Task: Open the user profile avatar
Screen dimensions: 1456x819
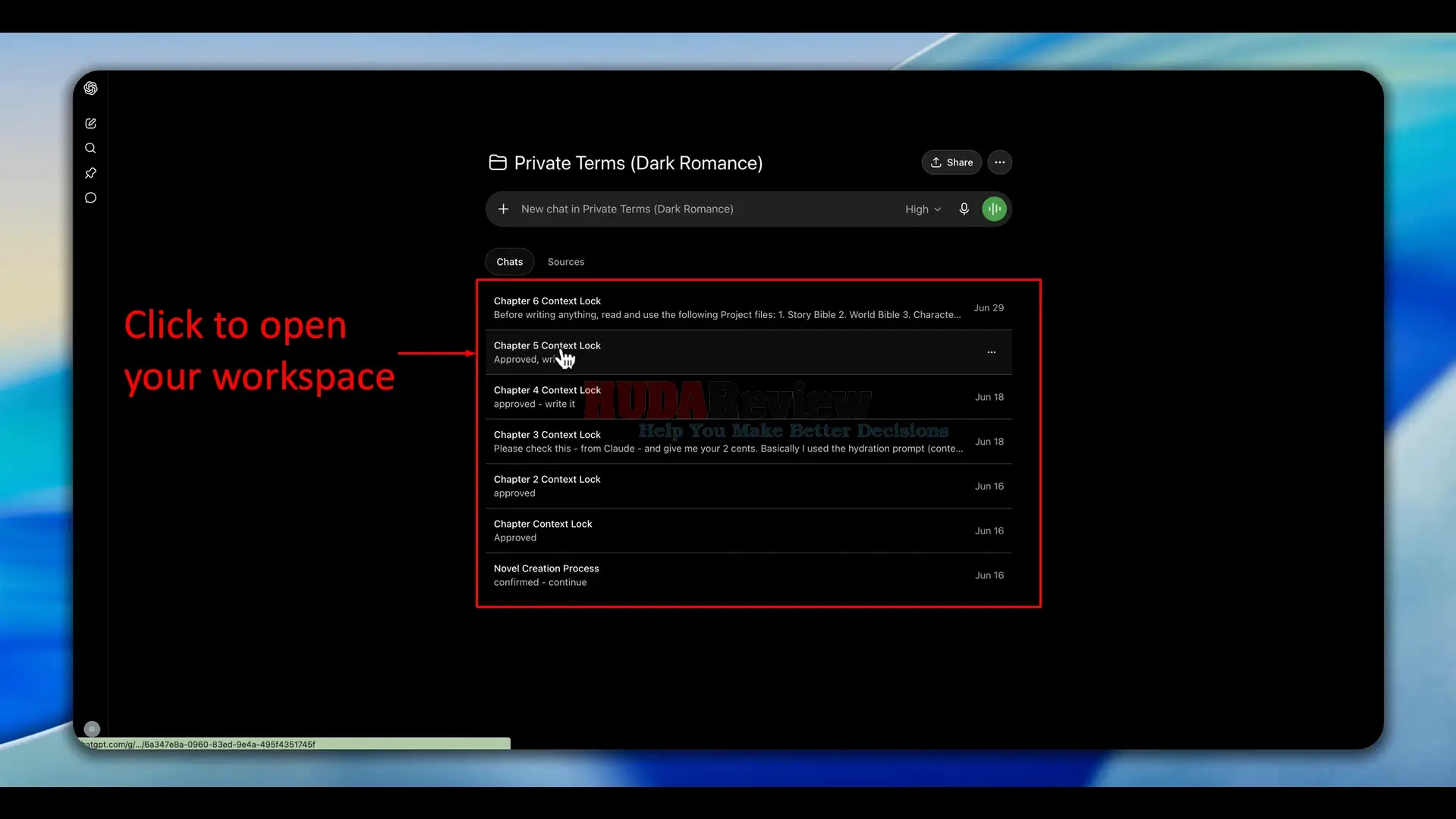Action: [92, 729]
